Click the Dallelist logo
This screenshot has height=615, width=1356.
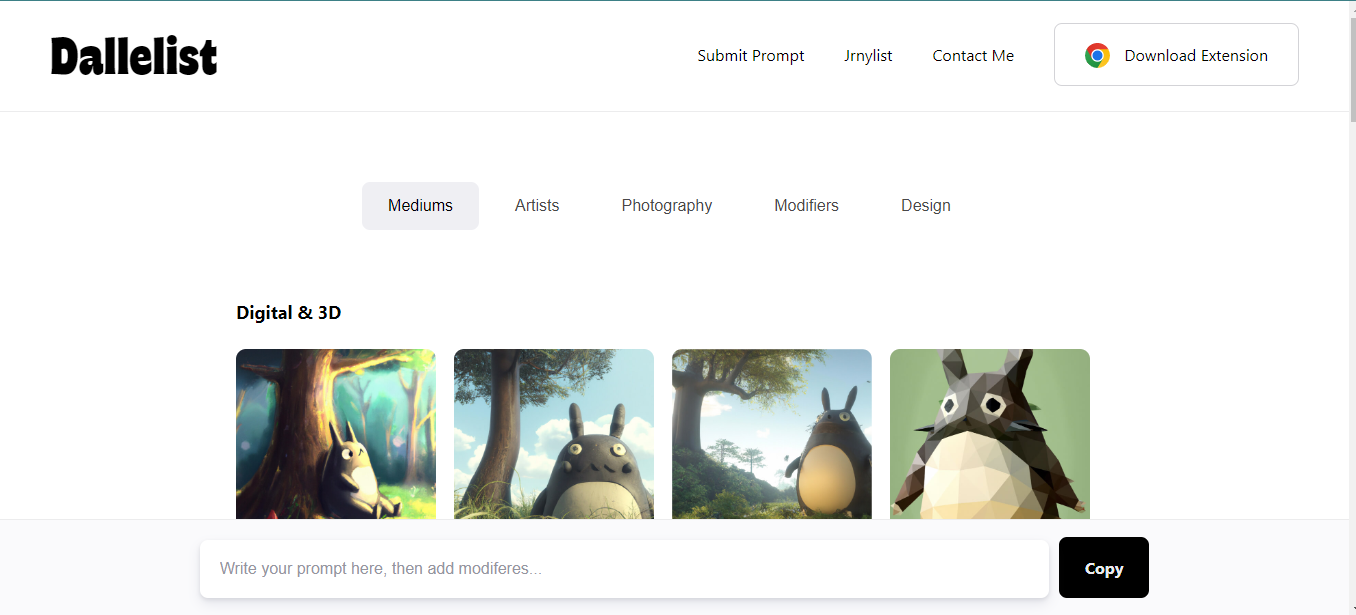click(134, 56)
